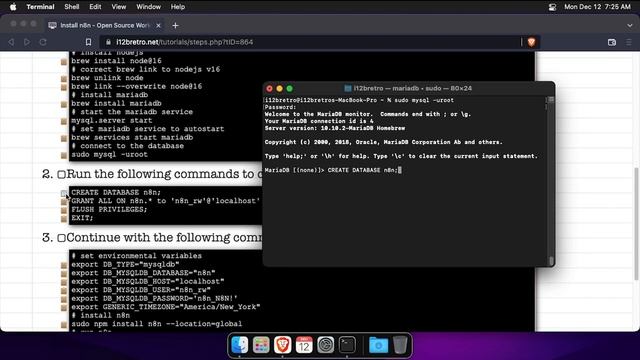This screenshot has height=360, width=640.
Task: Expand the browser tab search chevron
Action: (x=630, y=25)
